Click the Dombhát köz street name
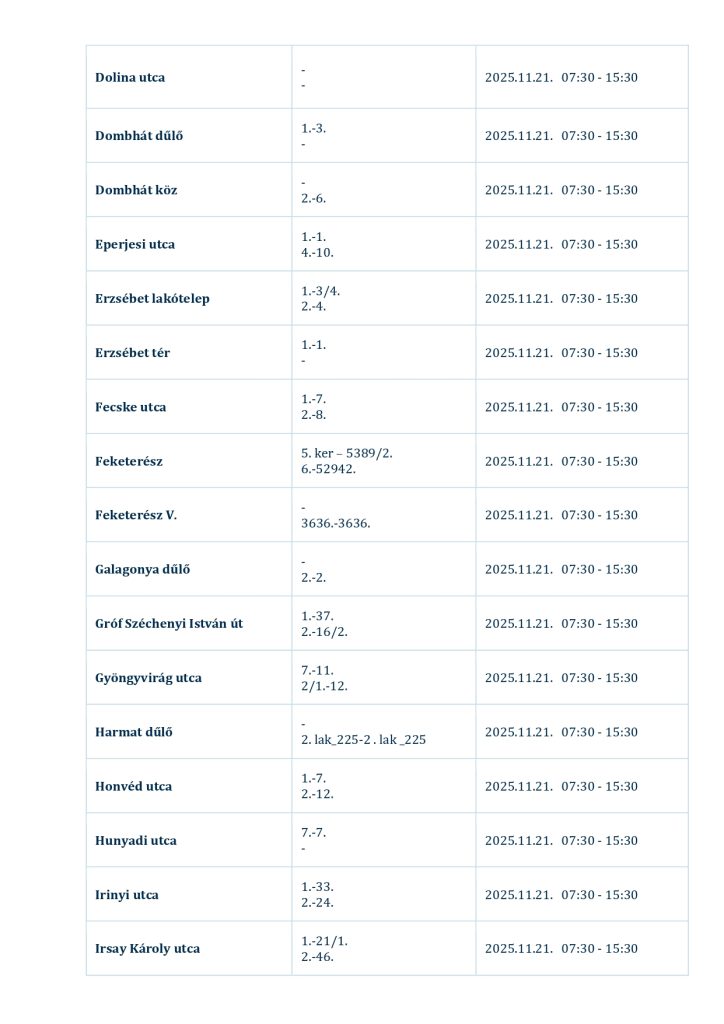The height and width of the screenshot is (1024, 724). [x=136, y=190]
